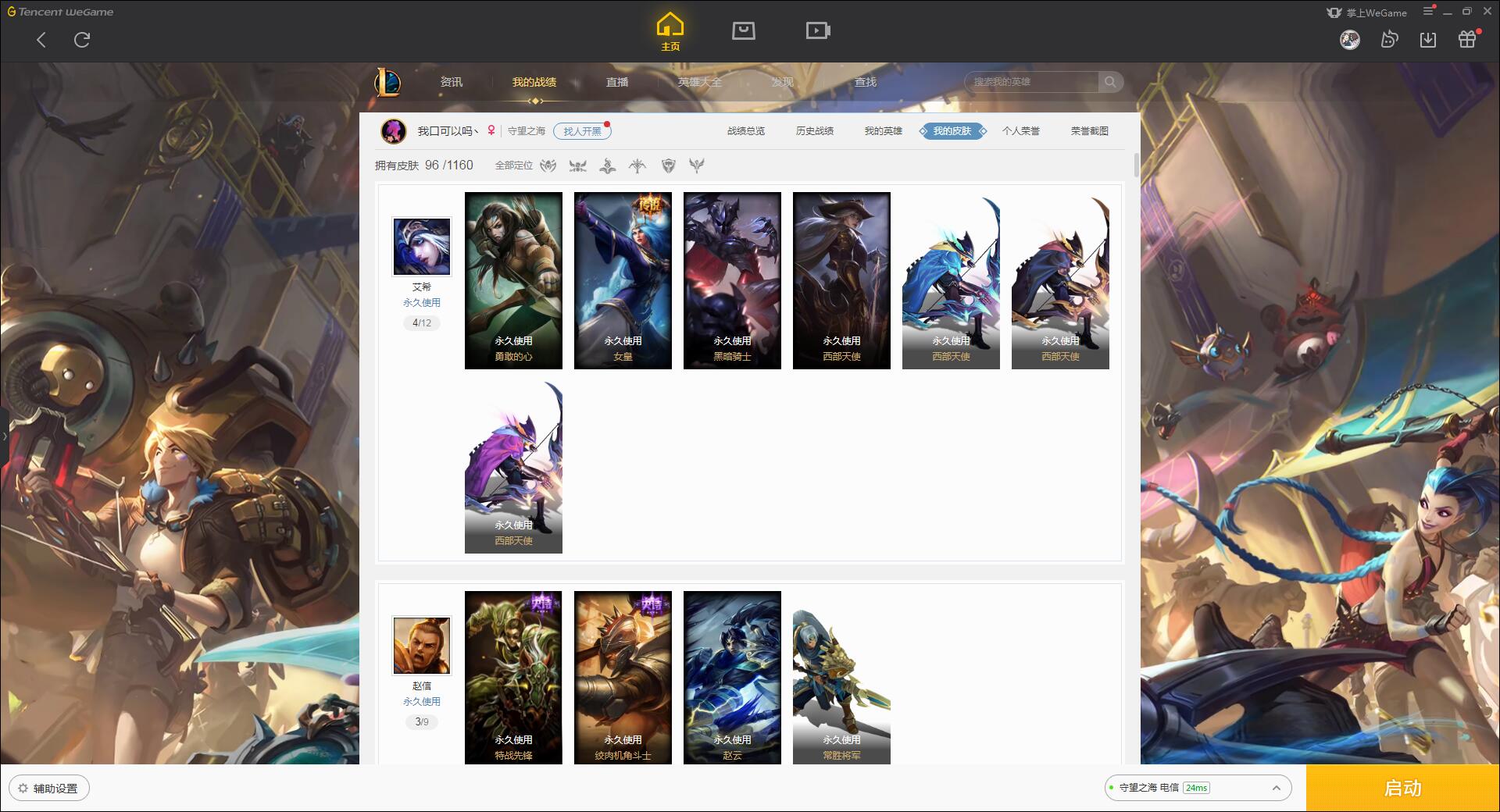Focus the 搜索我的英雄 search field
Image resolution: width=1500 pixels, height=812 pixels.
click(x=1032, y=82)
